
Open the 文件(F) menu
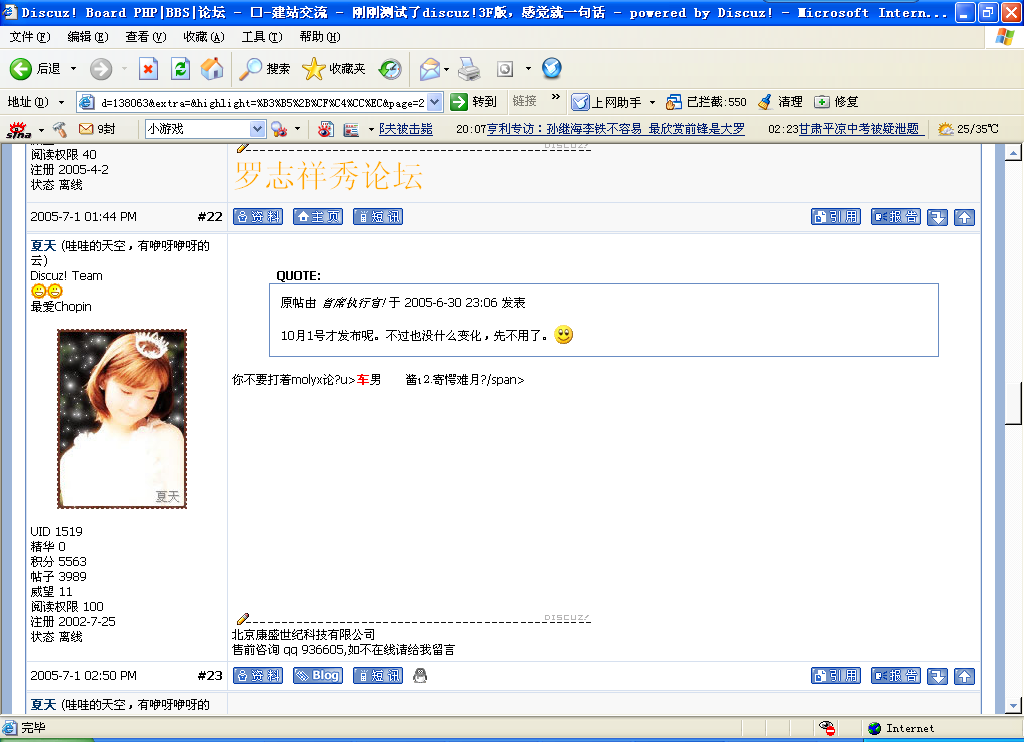pos(30,37)
